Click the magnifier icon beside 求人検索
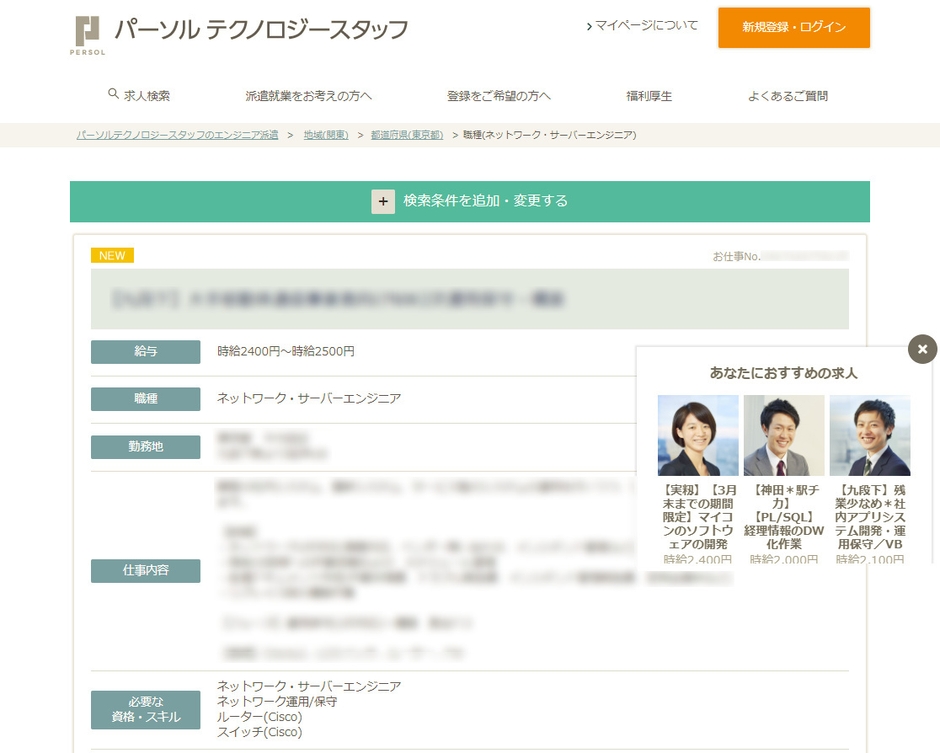Viewport: 940px width, 753px height. [113, 95]
